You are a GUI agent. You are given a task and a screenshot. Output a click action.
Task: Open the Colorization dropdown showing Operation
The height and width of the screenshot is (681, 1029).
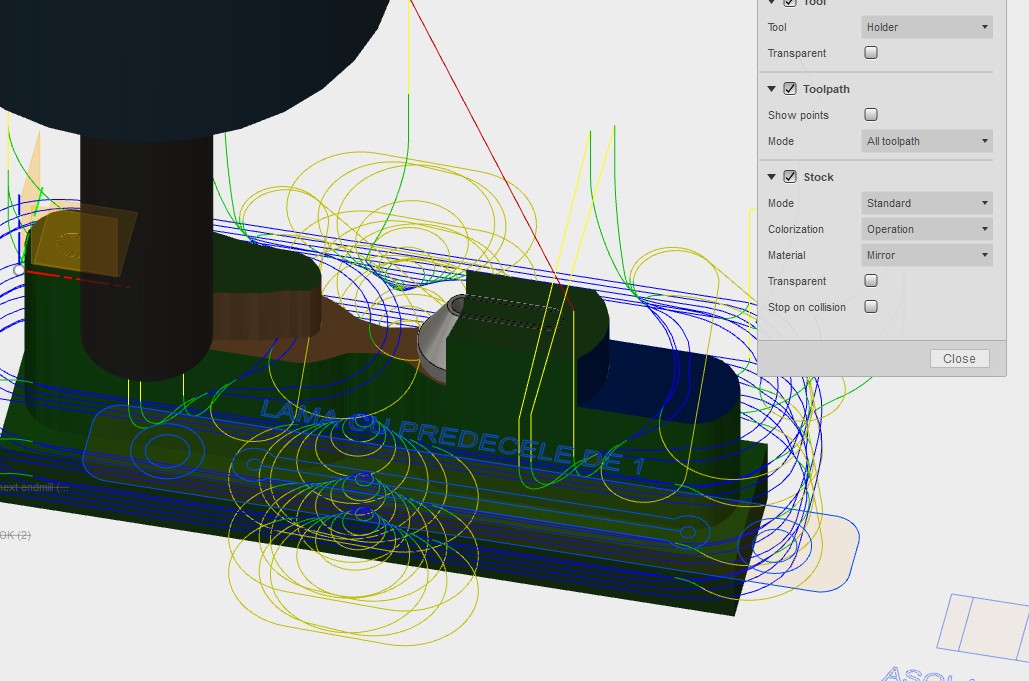pos(927,229)
